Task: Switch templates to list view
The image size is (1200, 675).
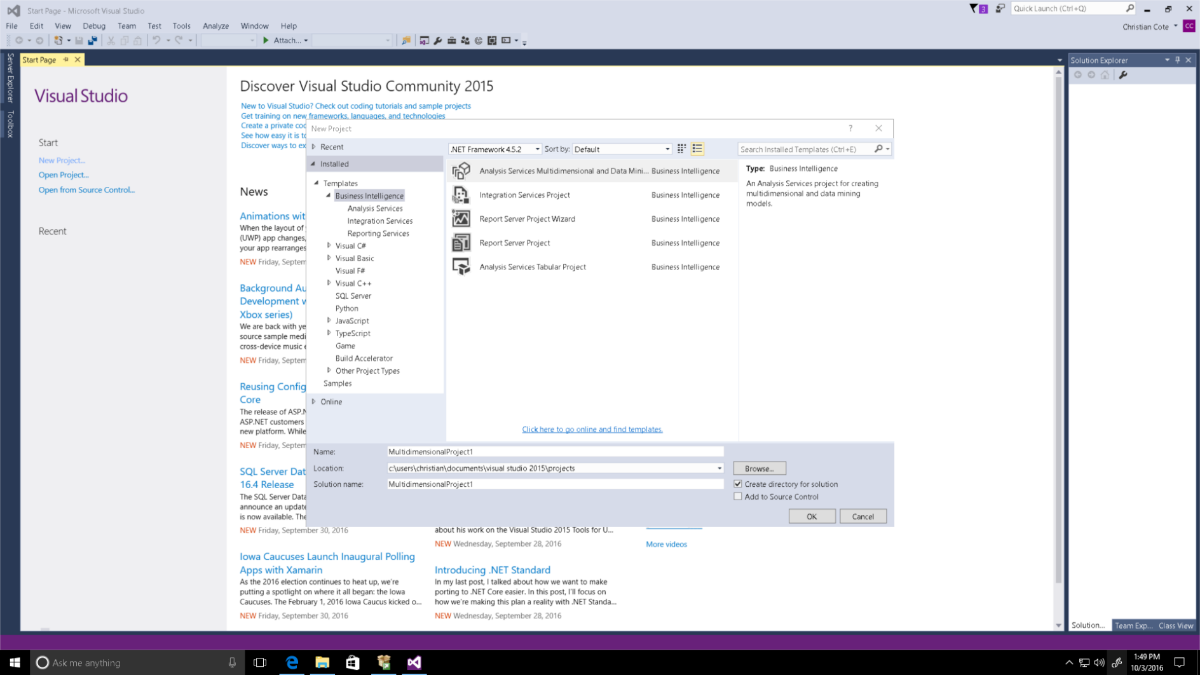Action: [697, 149]
